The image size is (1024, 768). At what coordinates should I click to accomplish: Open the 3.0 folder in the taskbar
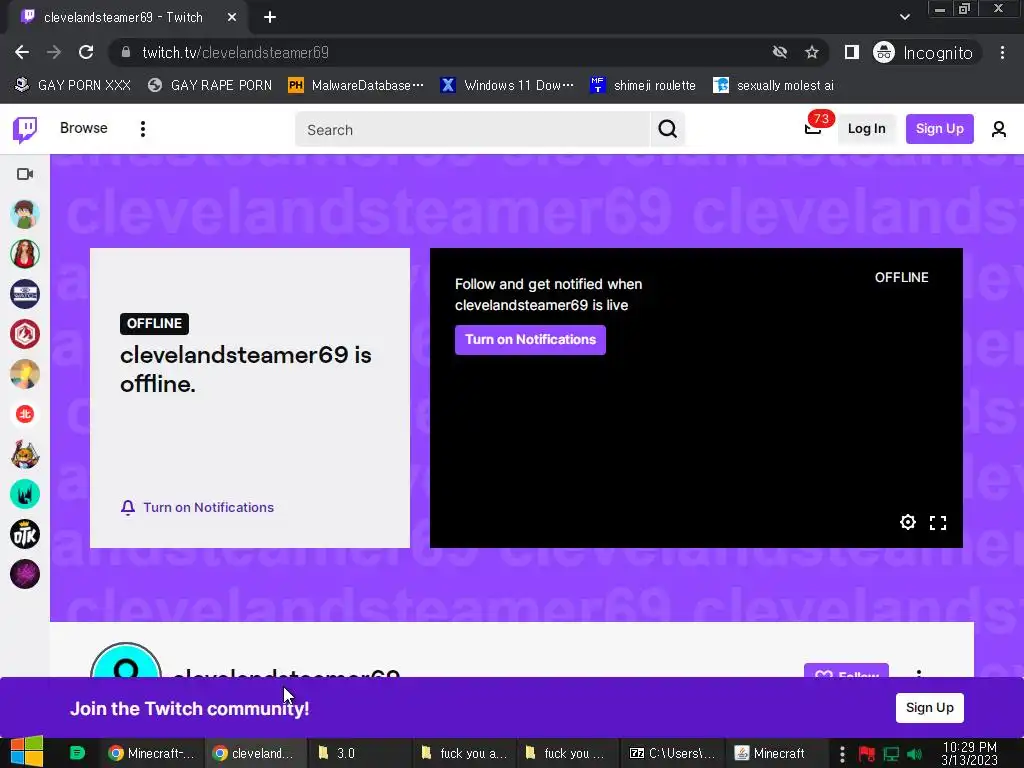[x=359, y=753]
